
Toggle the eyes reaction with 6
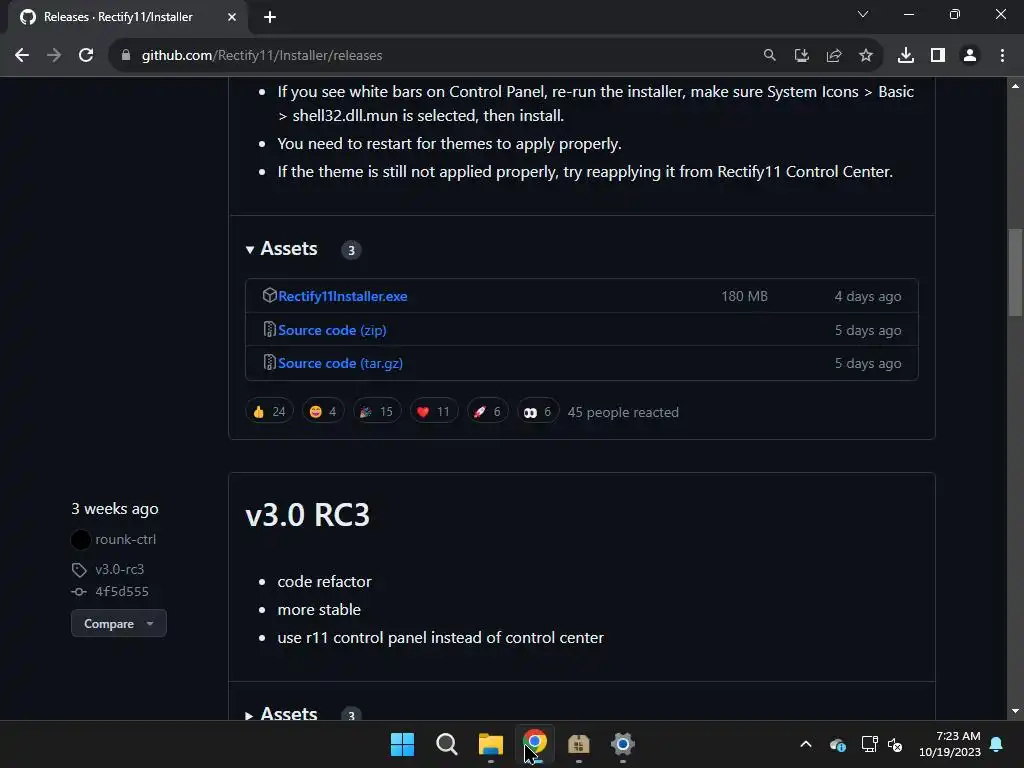coord(538,411)
